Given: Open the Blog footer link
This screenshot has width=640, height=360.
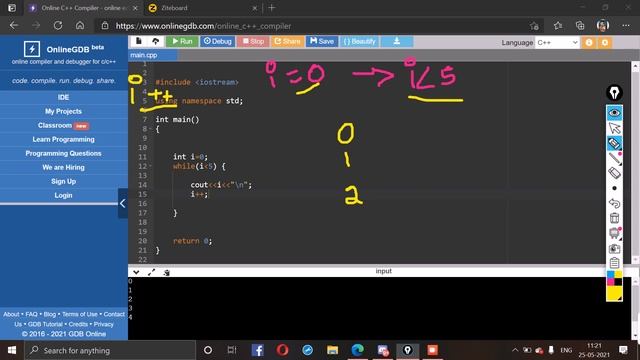Looking at the screenshot, I should (50, 314).
